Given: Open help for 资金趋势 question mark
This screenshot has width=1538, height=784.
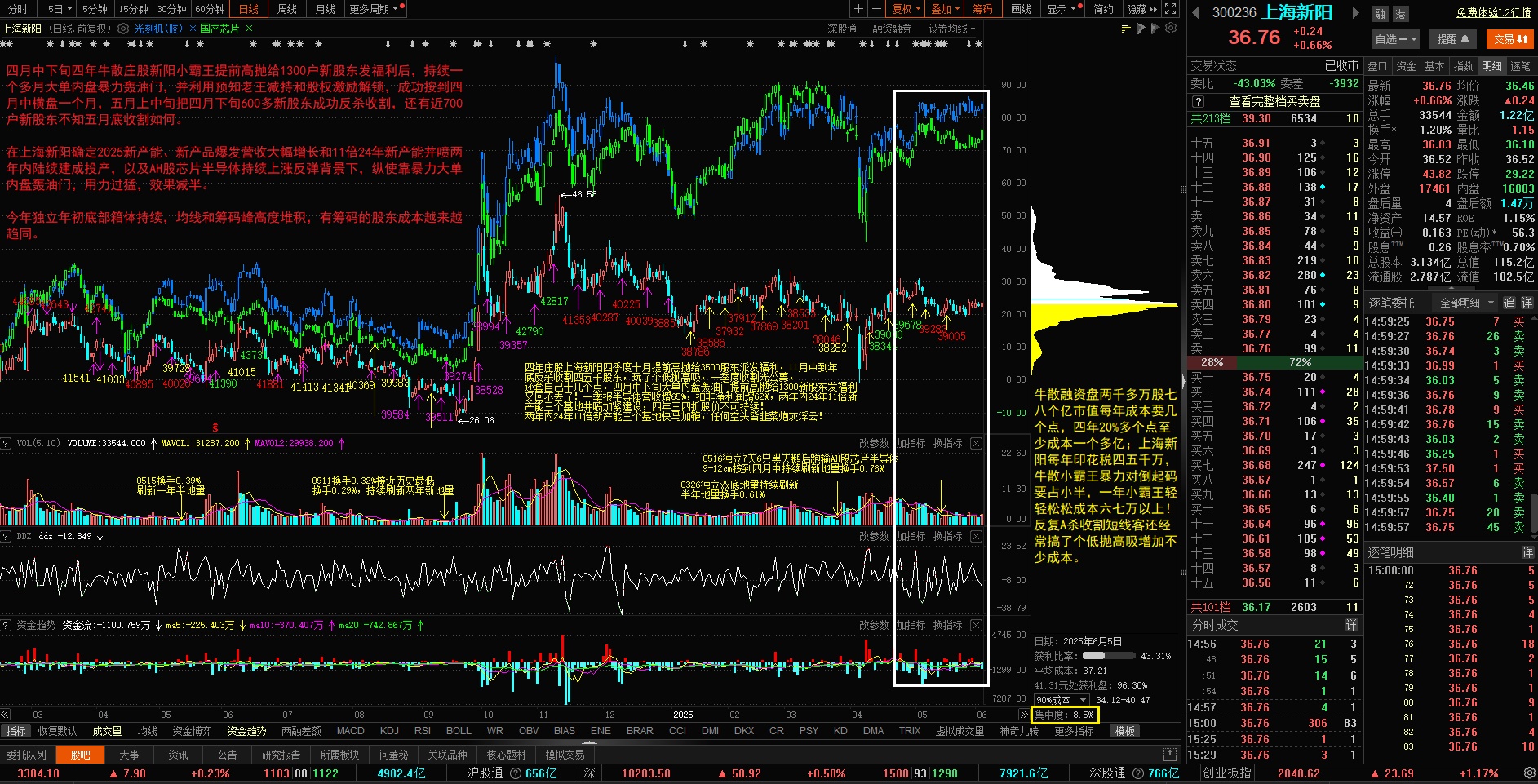Looking at the screenshot, I should pos(6,626).
